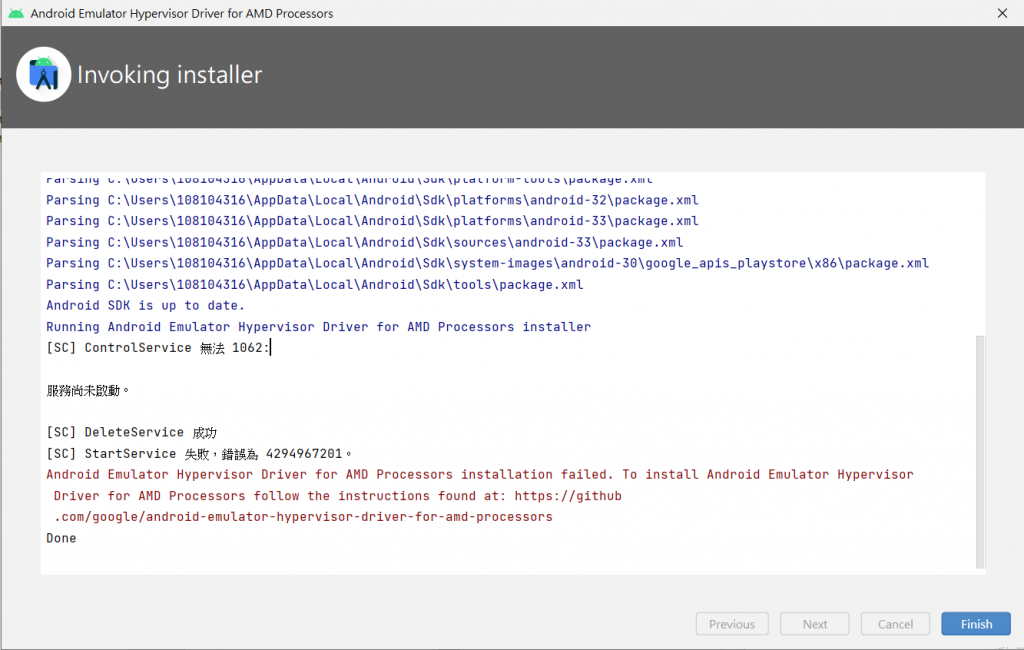
Task: Click the '[SC] DeleteService' log line
Action: click(x=131, y=432)
